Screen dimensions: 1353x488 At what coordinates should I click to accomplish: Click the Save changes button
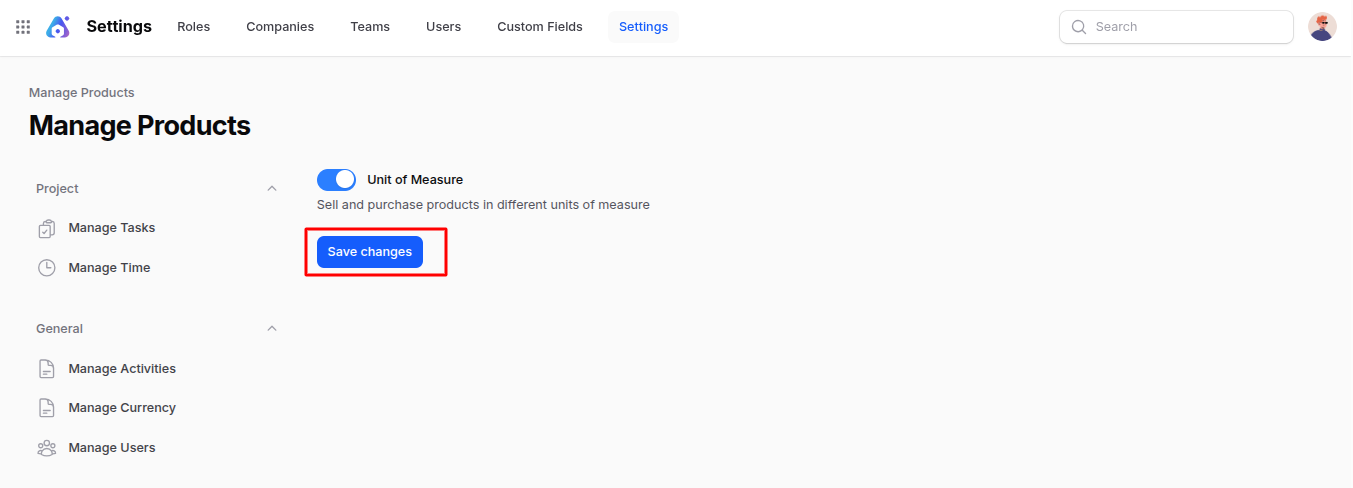click(370, 252)
